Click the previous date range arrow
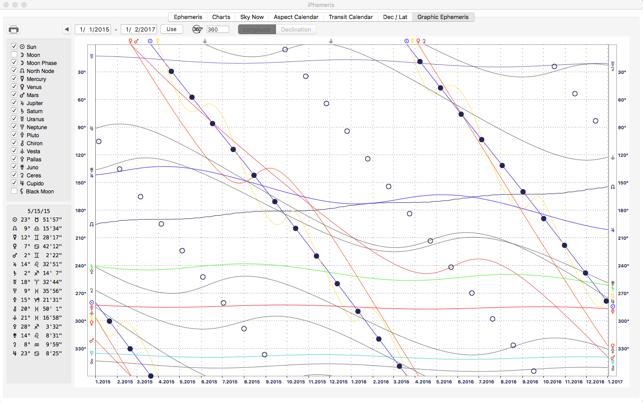Screen dimensions: 643x402 pyautogui.click(x=67, y=30)
